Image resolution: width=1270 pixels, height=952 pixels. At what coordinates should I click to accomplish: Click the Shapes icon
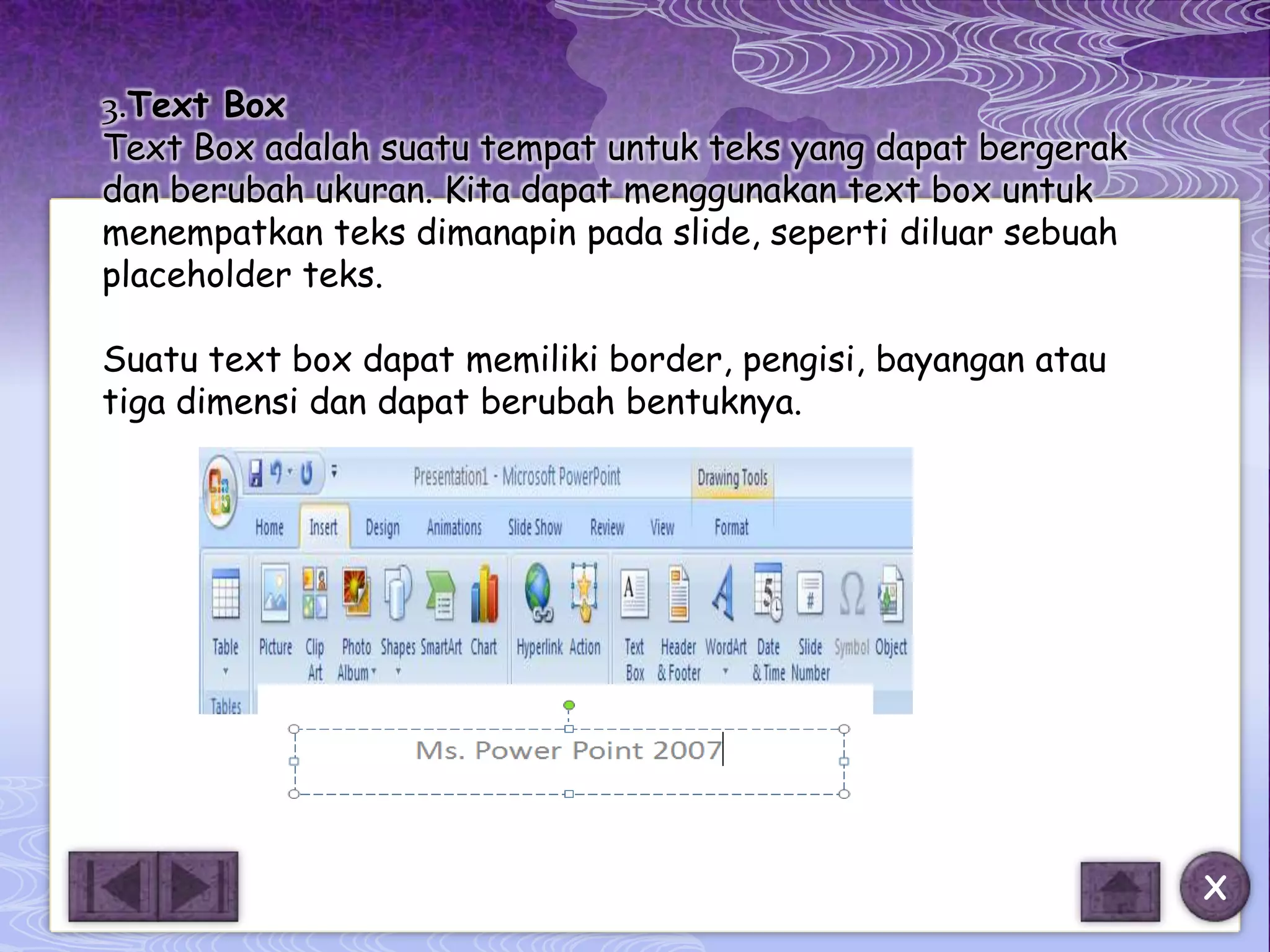coord(397,594)
